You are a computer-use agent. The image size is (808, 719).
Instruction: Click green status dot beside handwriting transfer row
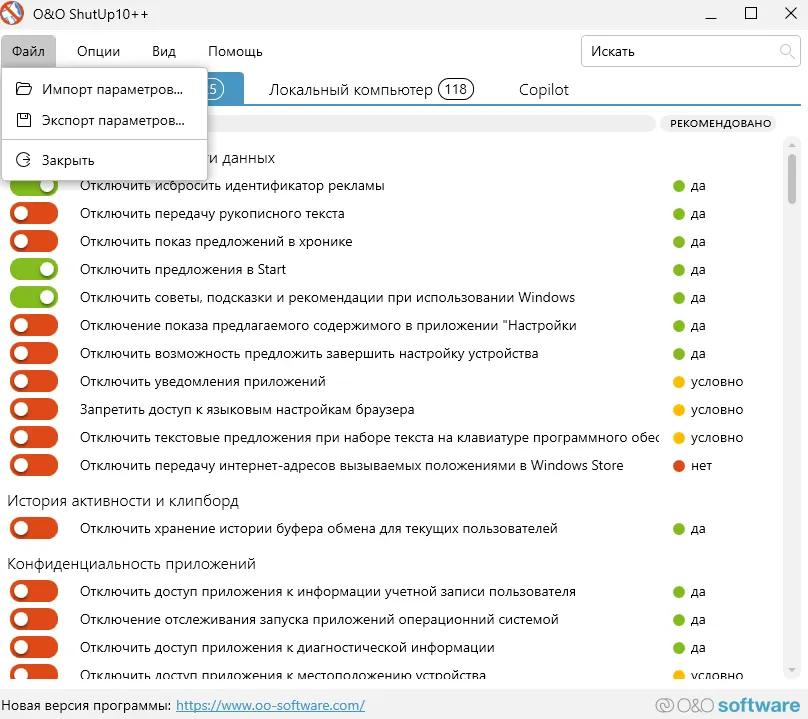(x=678, y=214)
